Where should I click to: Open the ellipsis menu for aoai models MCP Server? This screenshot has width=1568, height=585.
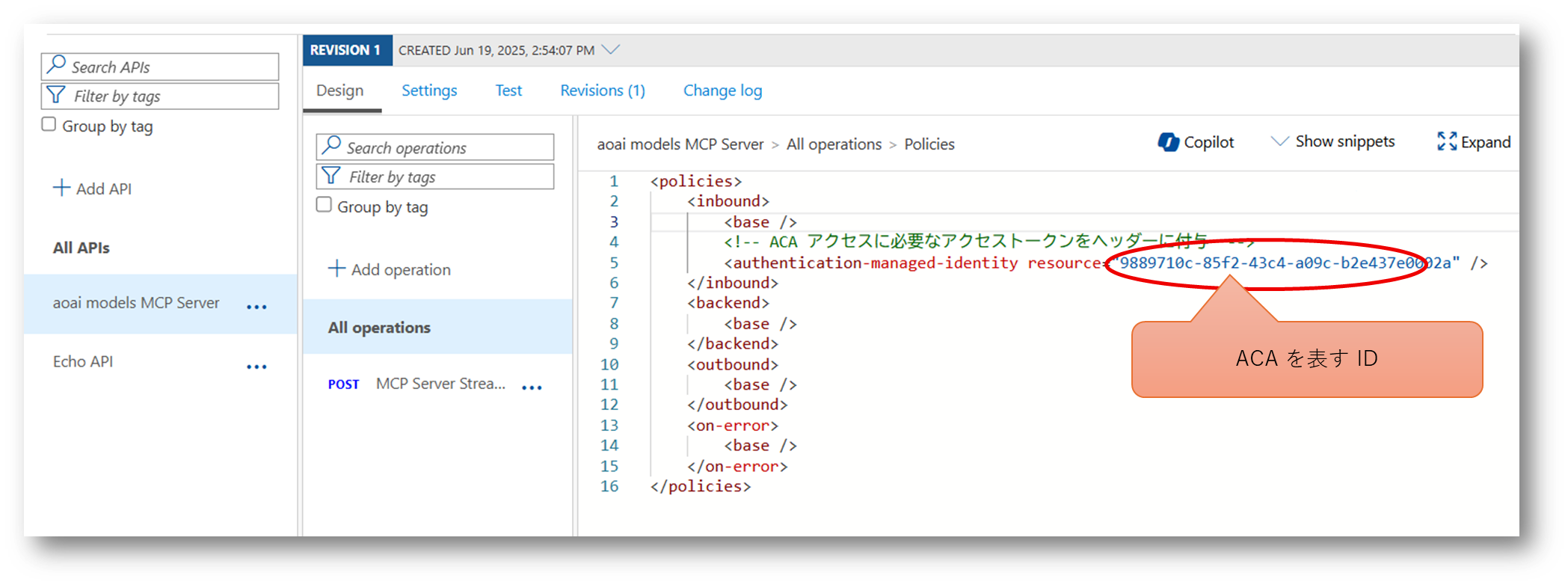(x=256, y=307)
